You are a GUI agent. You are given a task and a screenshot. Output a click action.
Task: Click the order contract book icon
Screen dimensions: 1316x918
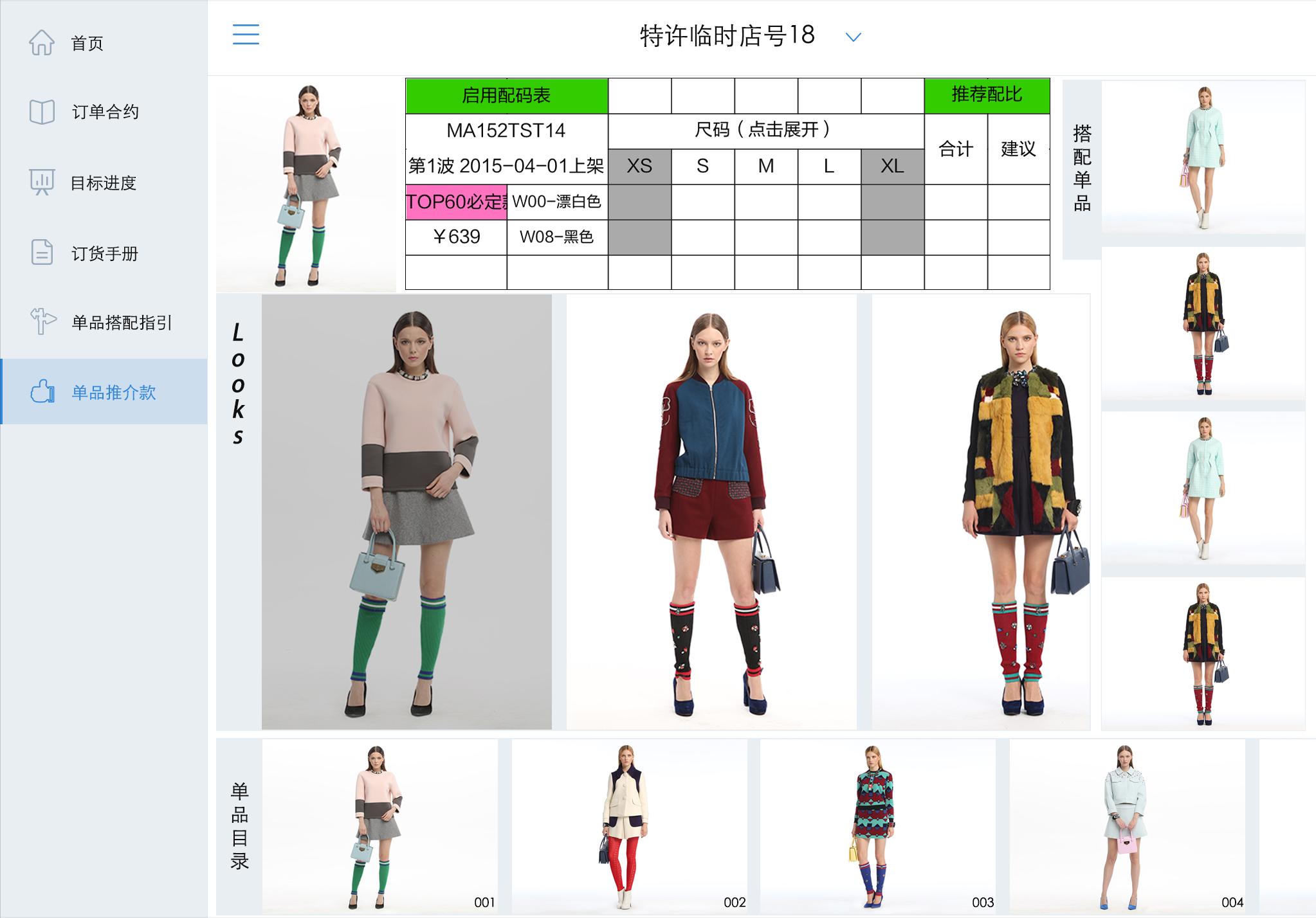(x=42, y=112)
